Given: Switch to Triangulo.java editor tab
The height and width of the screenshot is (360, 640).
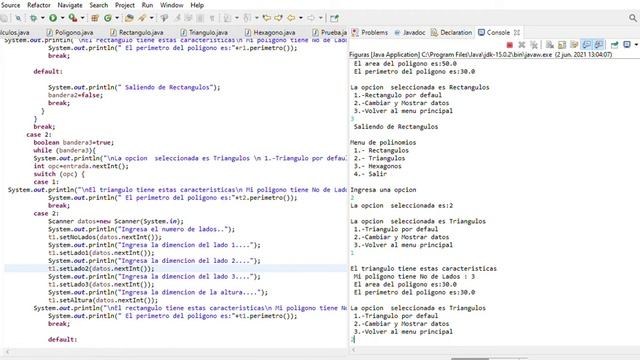Looking at the screenshot, I should tap(204, 32).
